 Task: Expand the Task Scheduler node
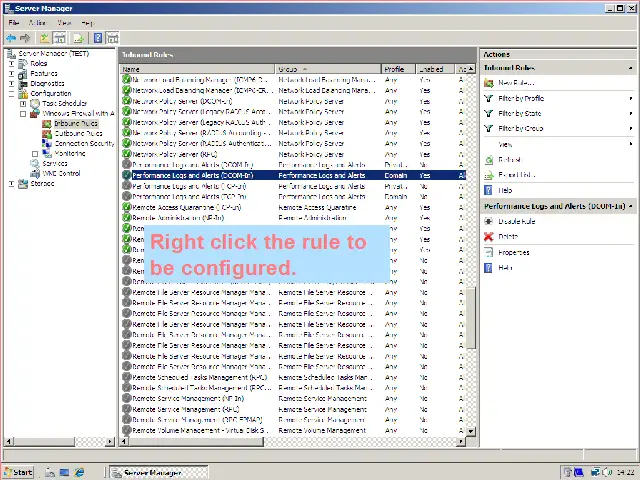(23, 104)
